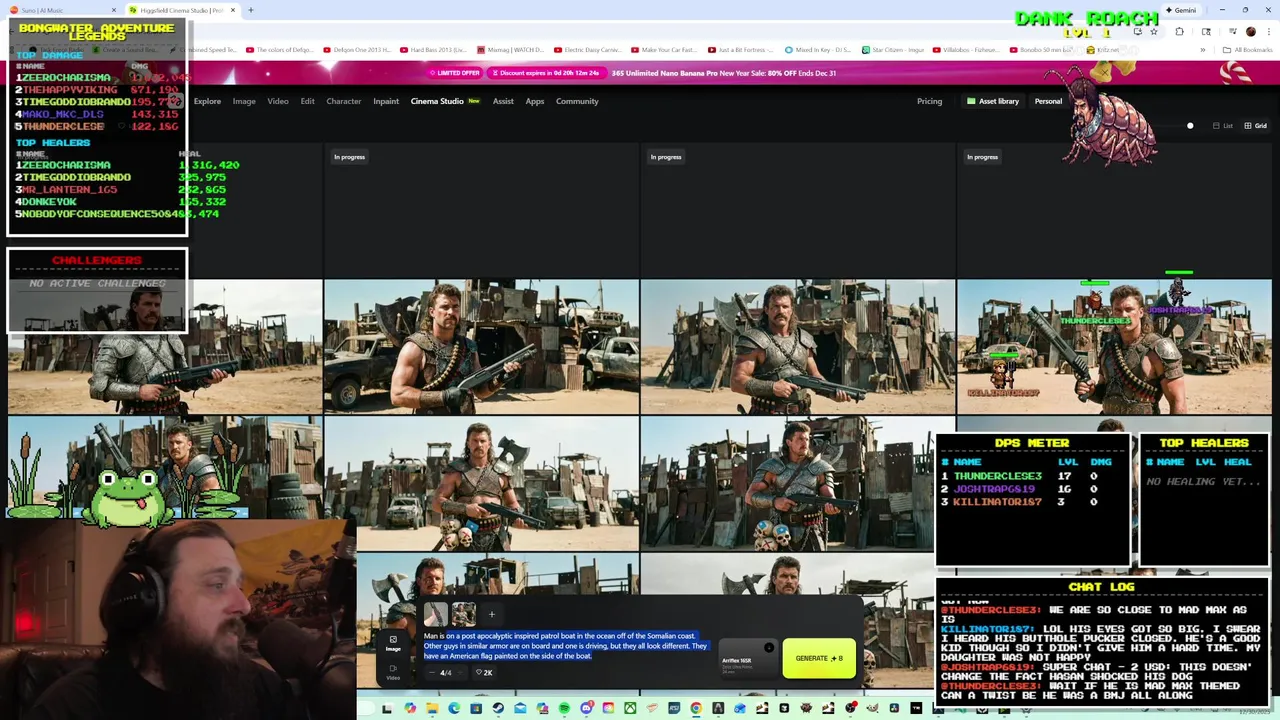Select the Image mode icon in prompt panel
The image size is (1280, 720).
click(393, 643)
